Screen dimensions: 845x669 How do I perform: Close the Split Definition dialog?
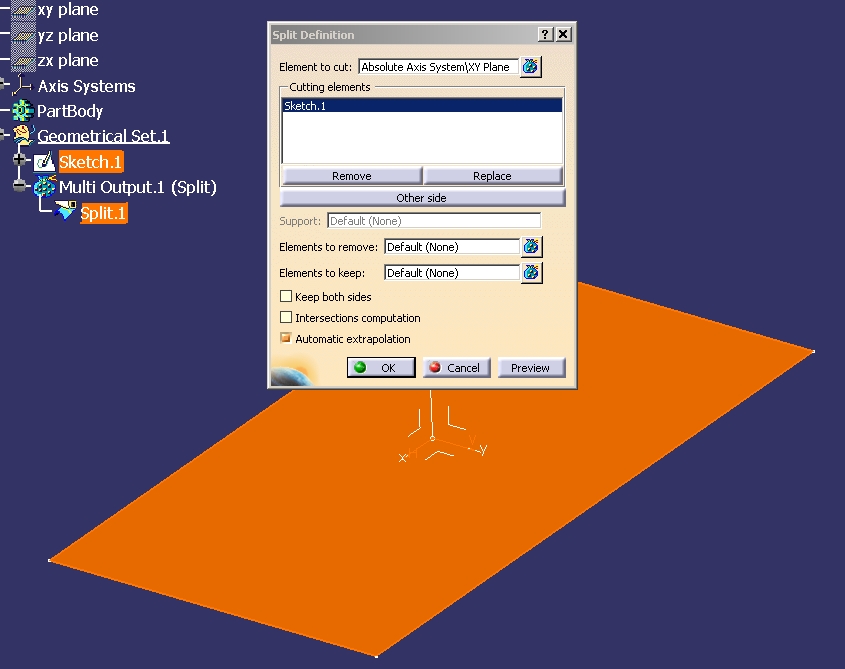coord(563,35)
